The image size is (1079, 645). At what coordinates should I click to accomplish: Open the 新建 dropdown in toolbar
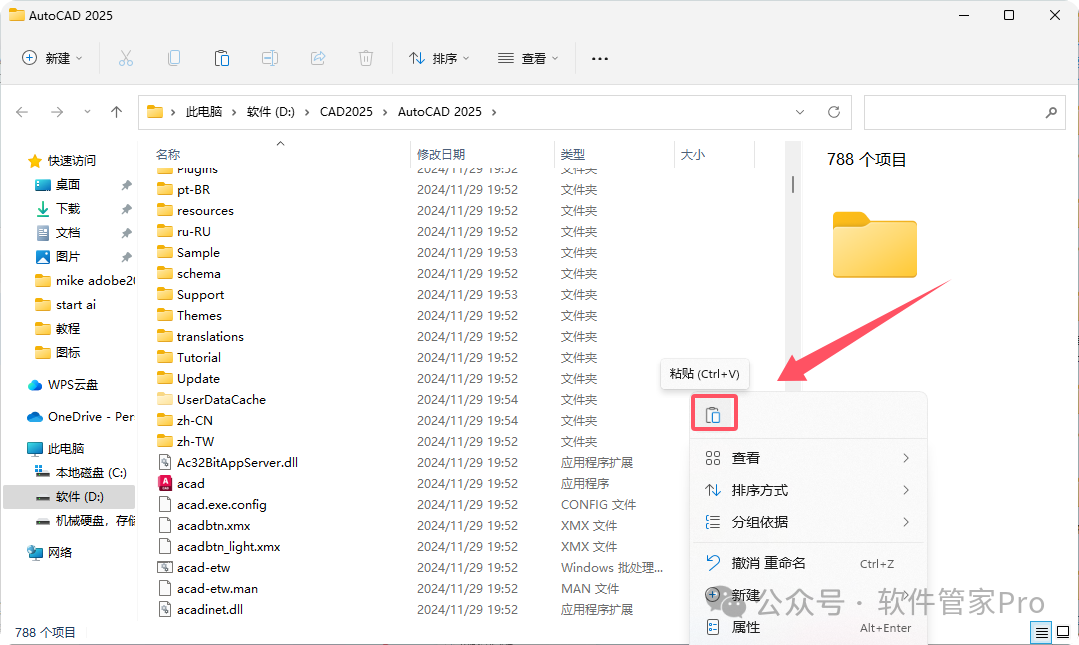click(x=52, y=59)
